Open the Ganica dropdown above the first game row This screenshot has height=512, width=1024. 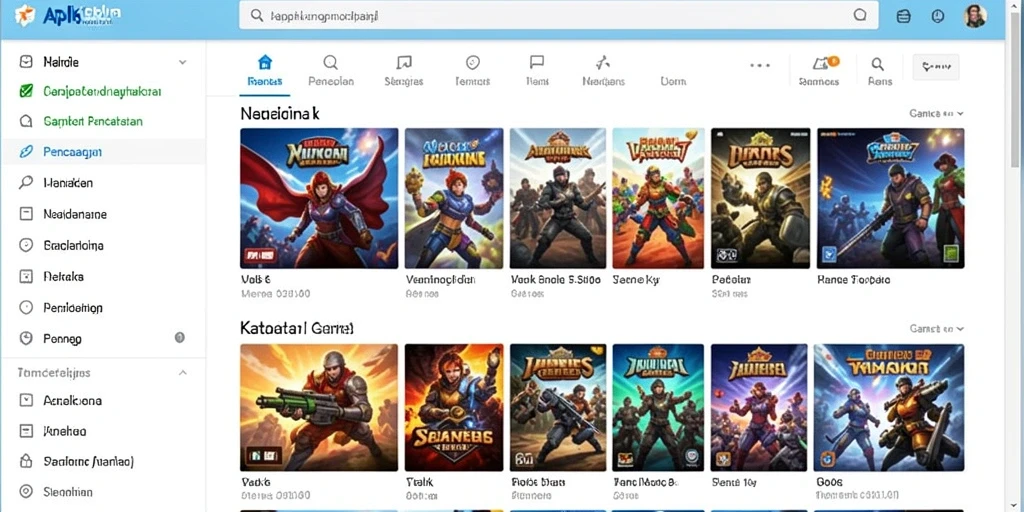(x=936, y=113)
